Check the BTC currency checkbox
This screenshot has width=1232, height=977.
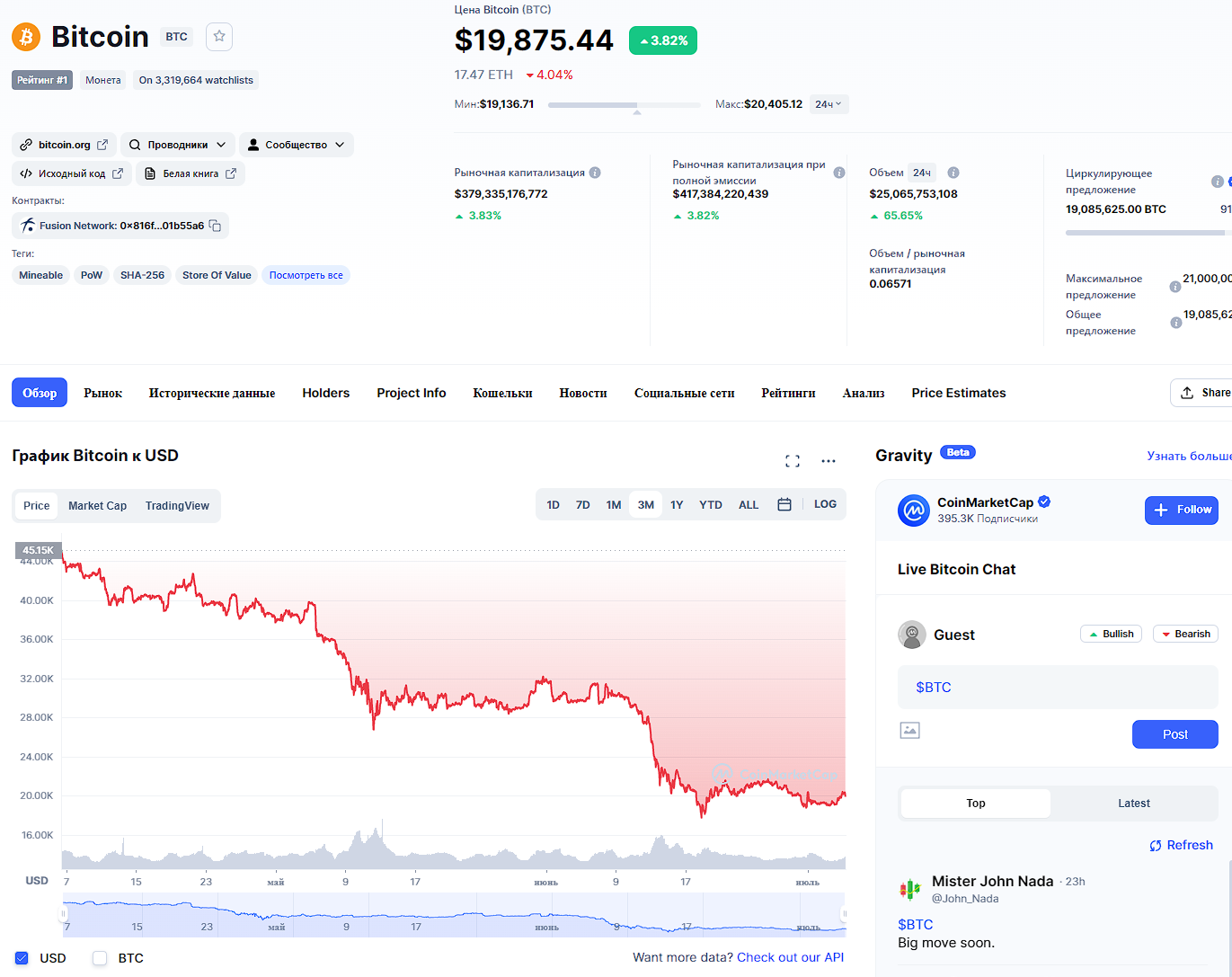click(100, 958)
